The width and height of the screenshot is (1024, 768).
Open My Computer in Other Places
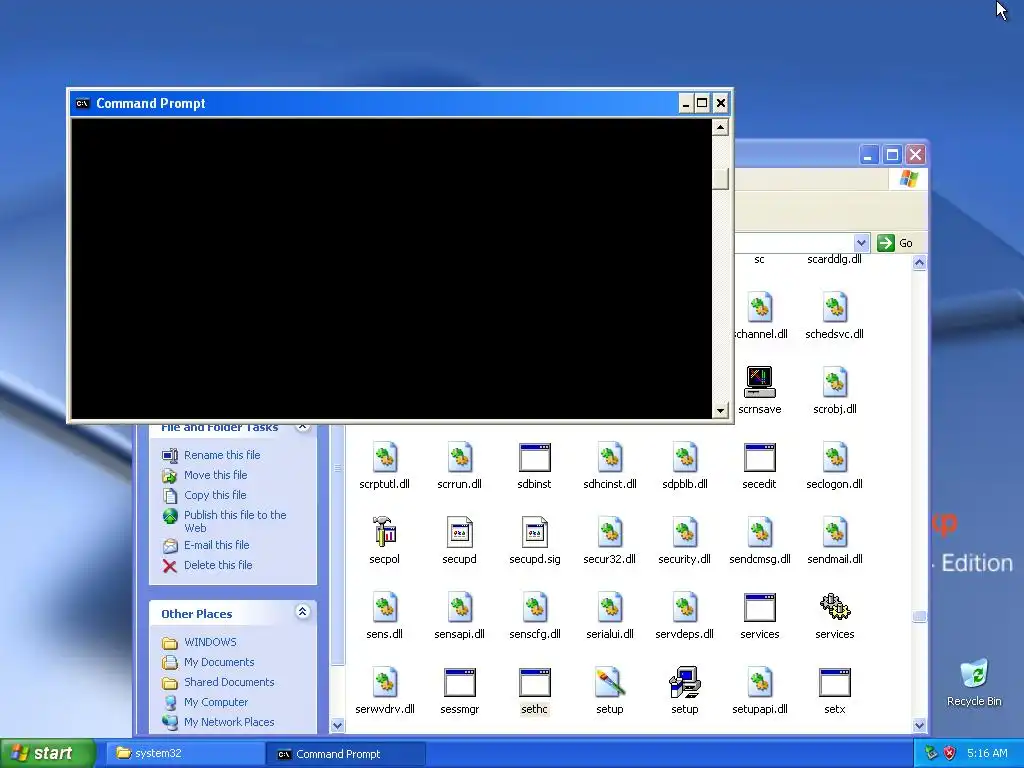[216, 702]
